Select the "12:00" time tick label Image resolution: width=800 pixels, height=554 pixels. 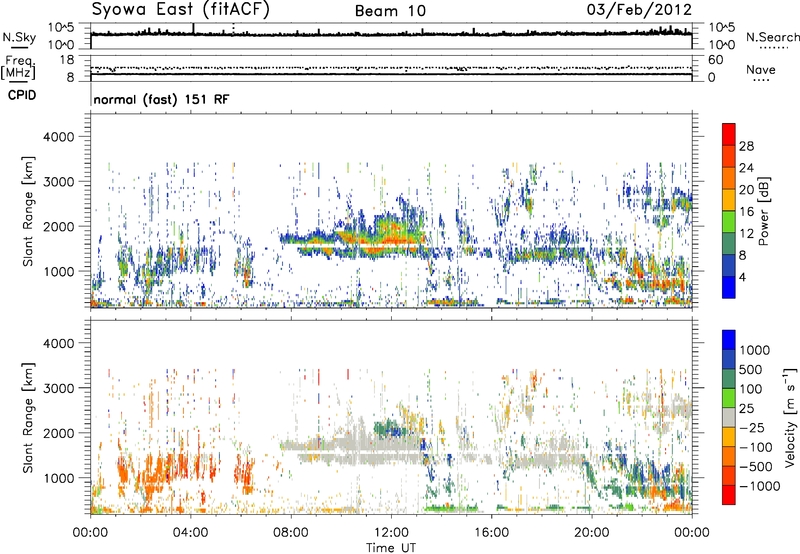pyautogui.click(x=391, y=533)
